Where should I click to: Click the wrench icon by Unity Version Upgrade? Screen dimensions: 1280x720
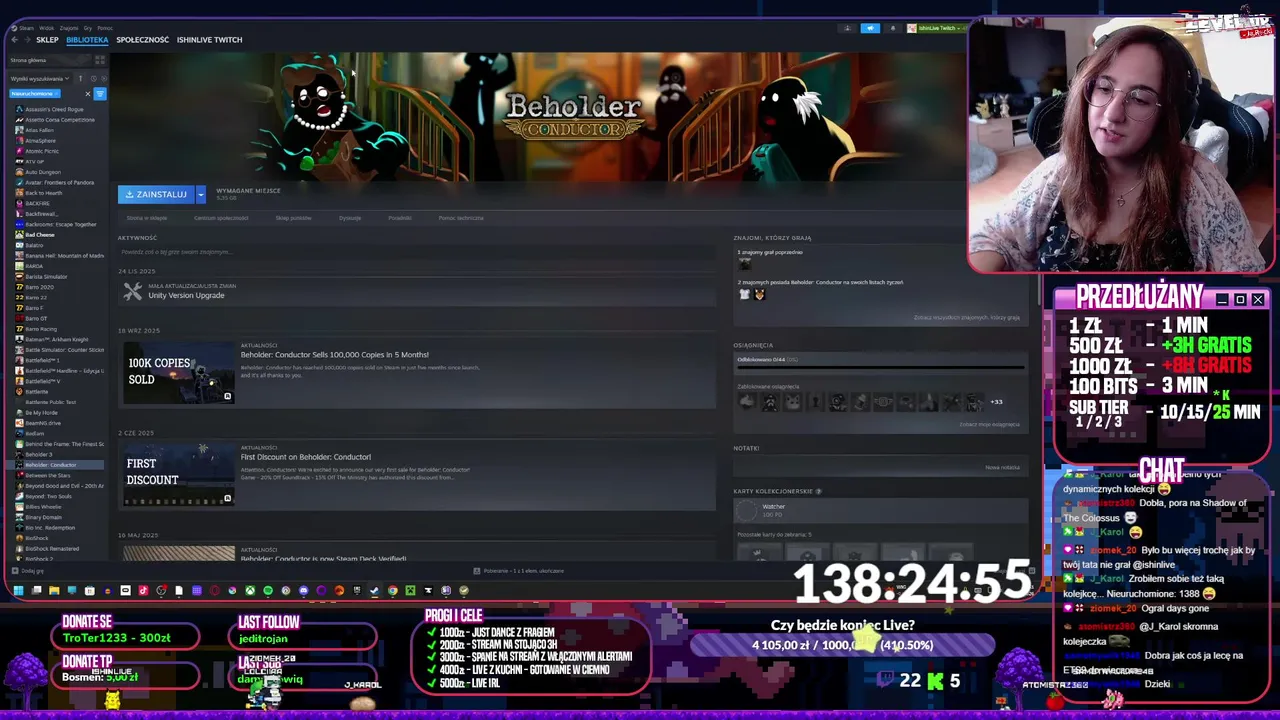point(133,291)
